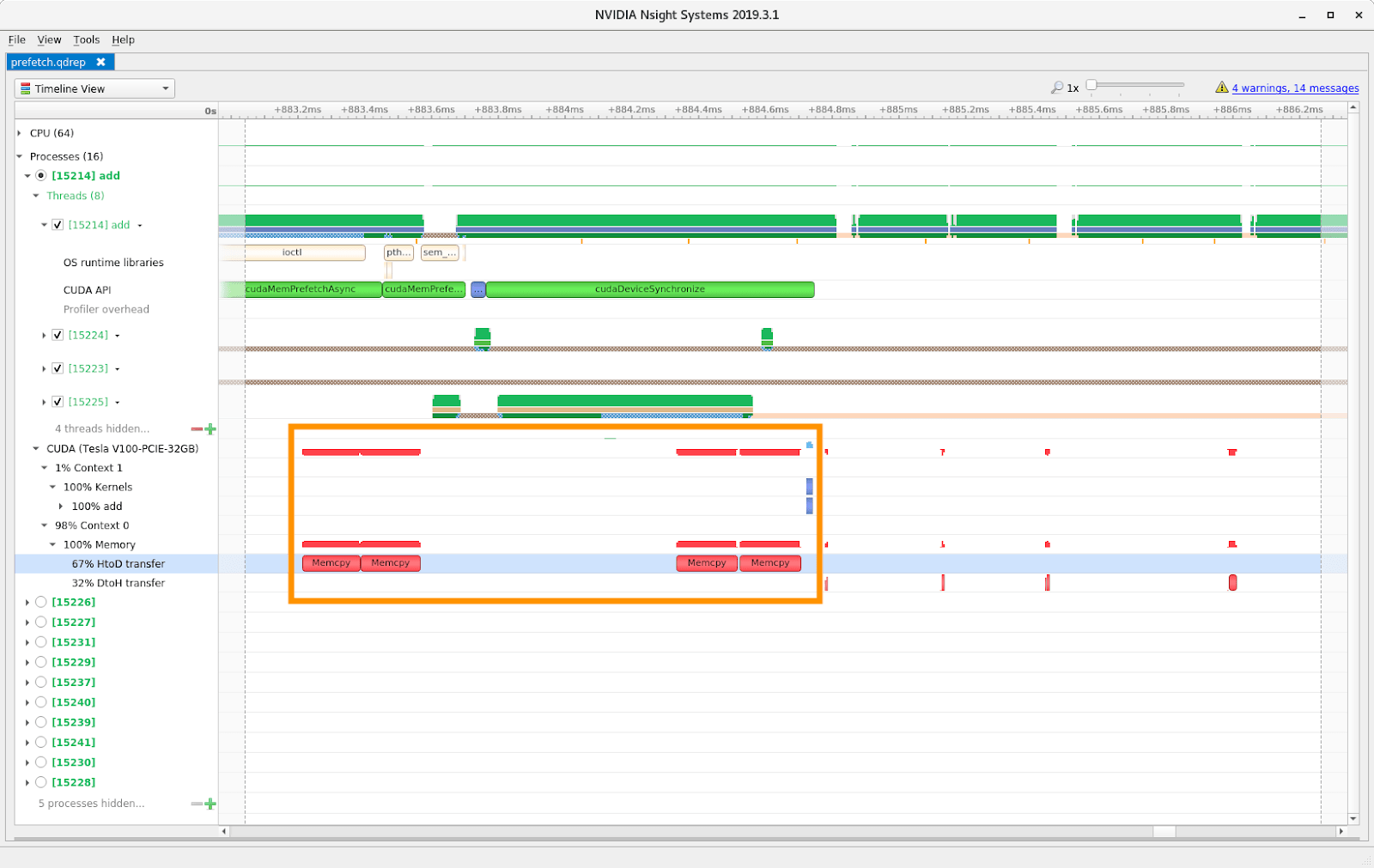The width and height of the screenshot is (1374, 868).
Task: Collapse the Threads (8) group
Action: pos(36,196)
